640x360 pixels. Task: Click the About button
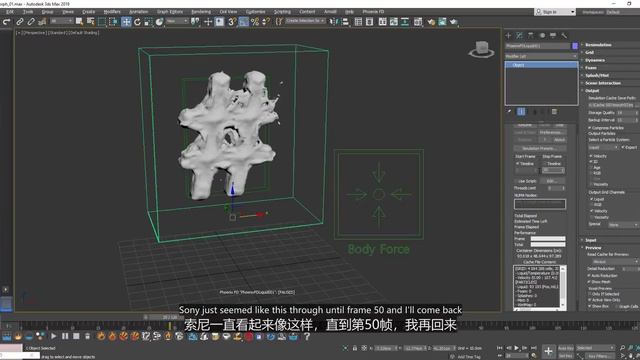click(559, 140)
